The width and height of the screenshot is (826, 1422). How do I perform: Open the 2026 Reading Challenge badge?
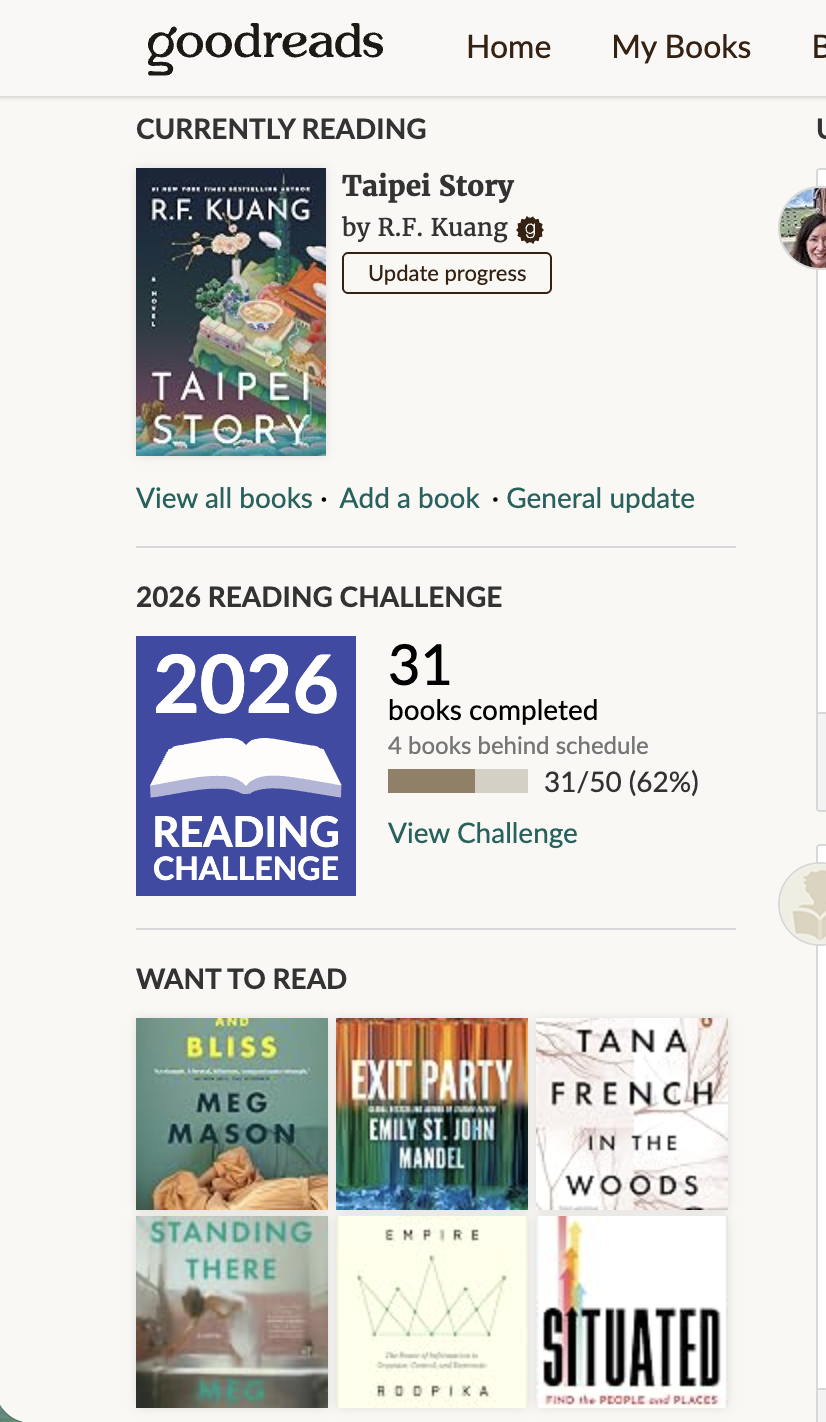click(x=246, y=766)
